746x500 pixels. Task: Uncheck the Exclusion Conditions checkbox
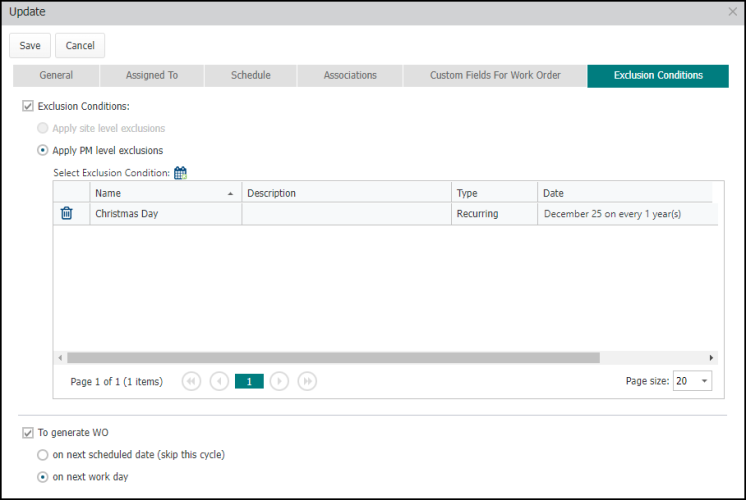click(x=28, y=106)
